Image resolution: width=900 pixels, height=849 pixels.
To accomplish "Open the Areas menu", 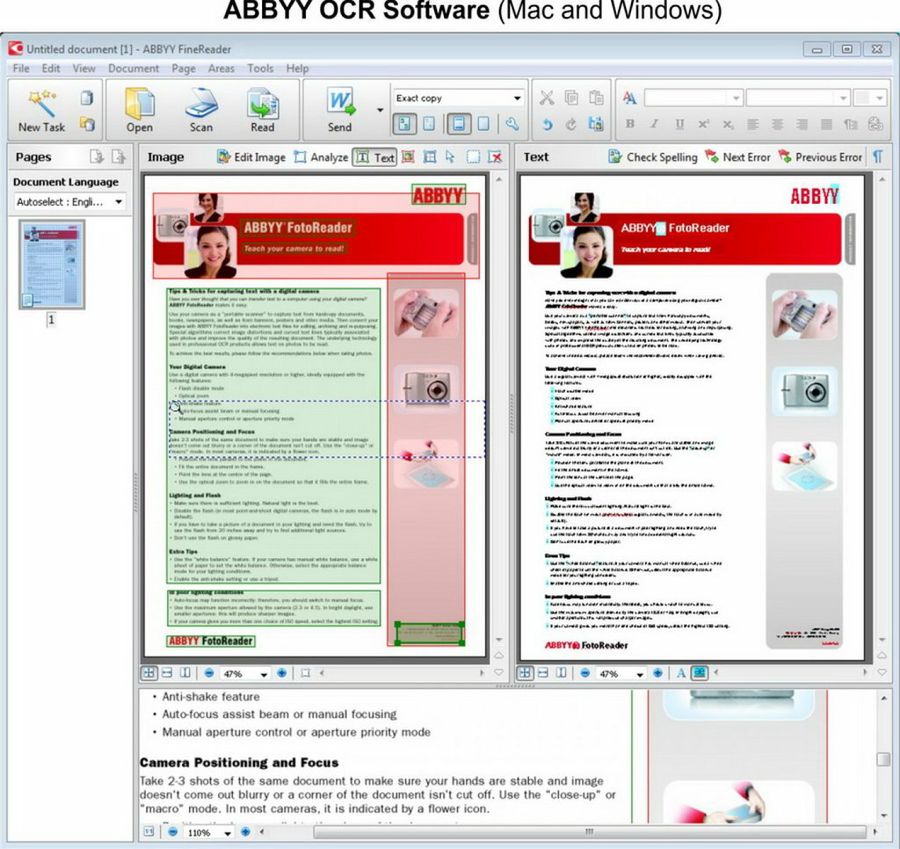I will (221, 69).
